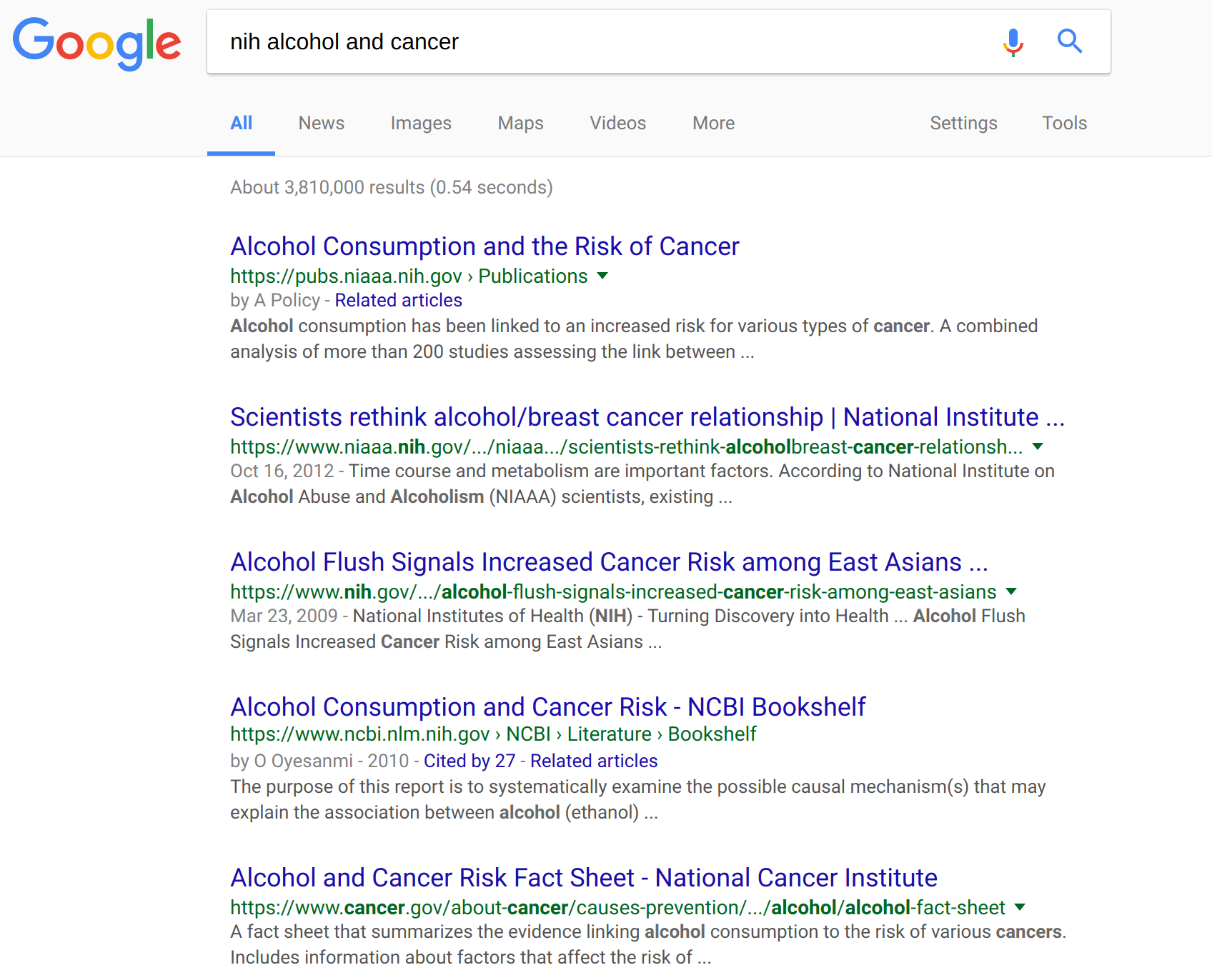Open the More menu

(x=714, y=123)
